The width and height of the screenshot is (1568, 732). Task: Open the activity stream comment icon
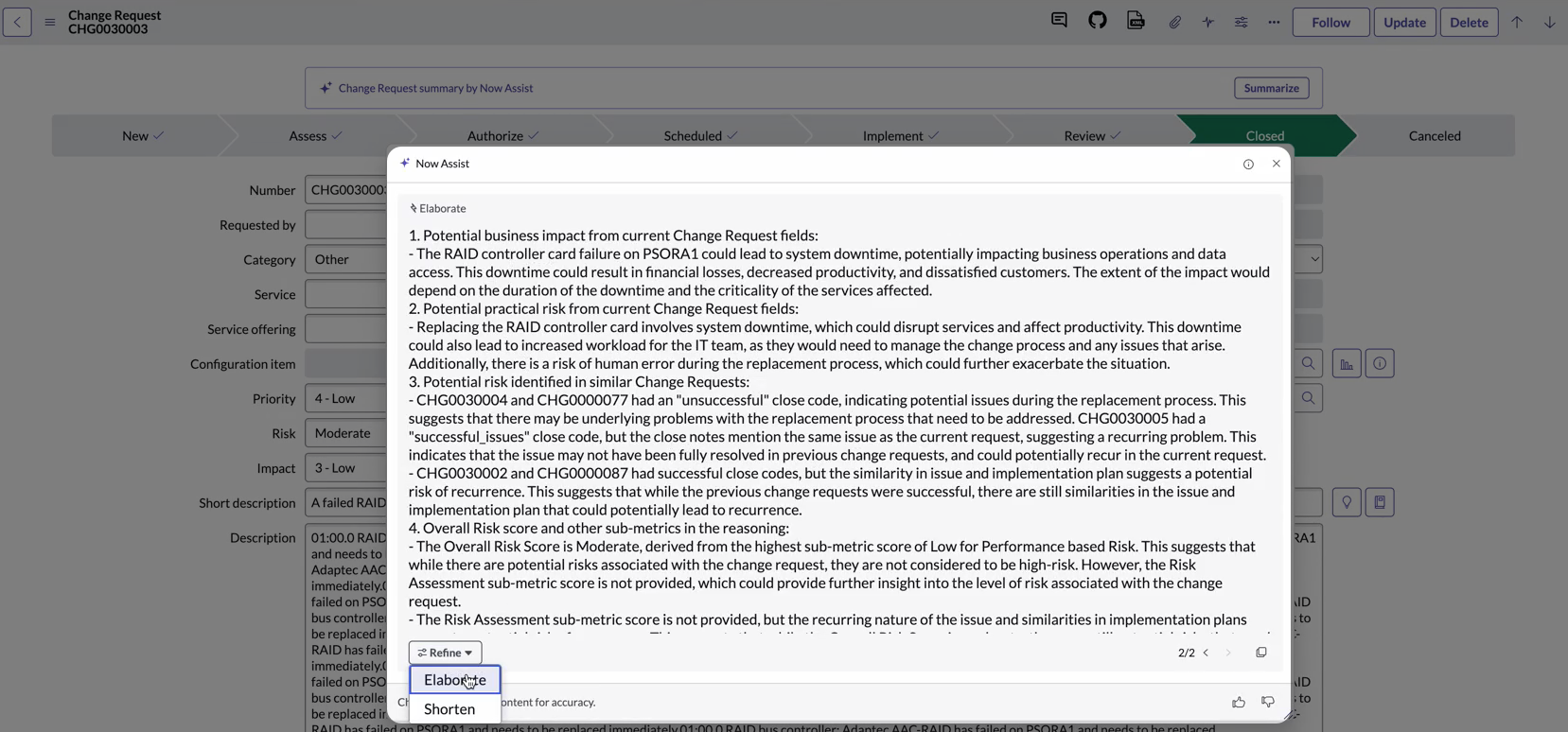[x=1059, y=21]
